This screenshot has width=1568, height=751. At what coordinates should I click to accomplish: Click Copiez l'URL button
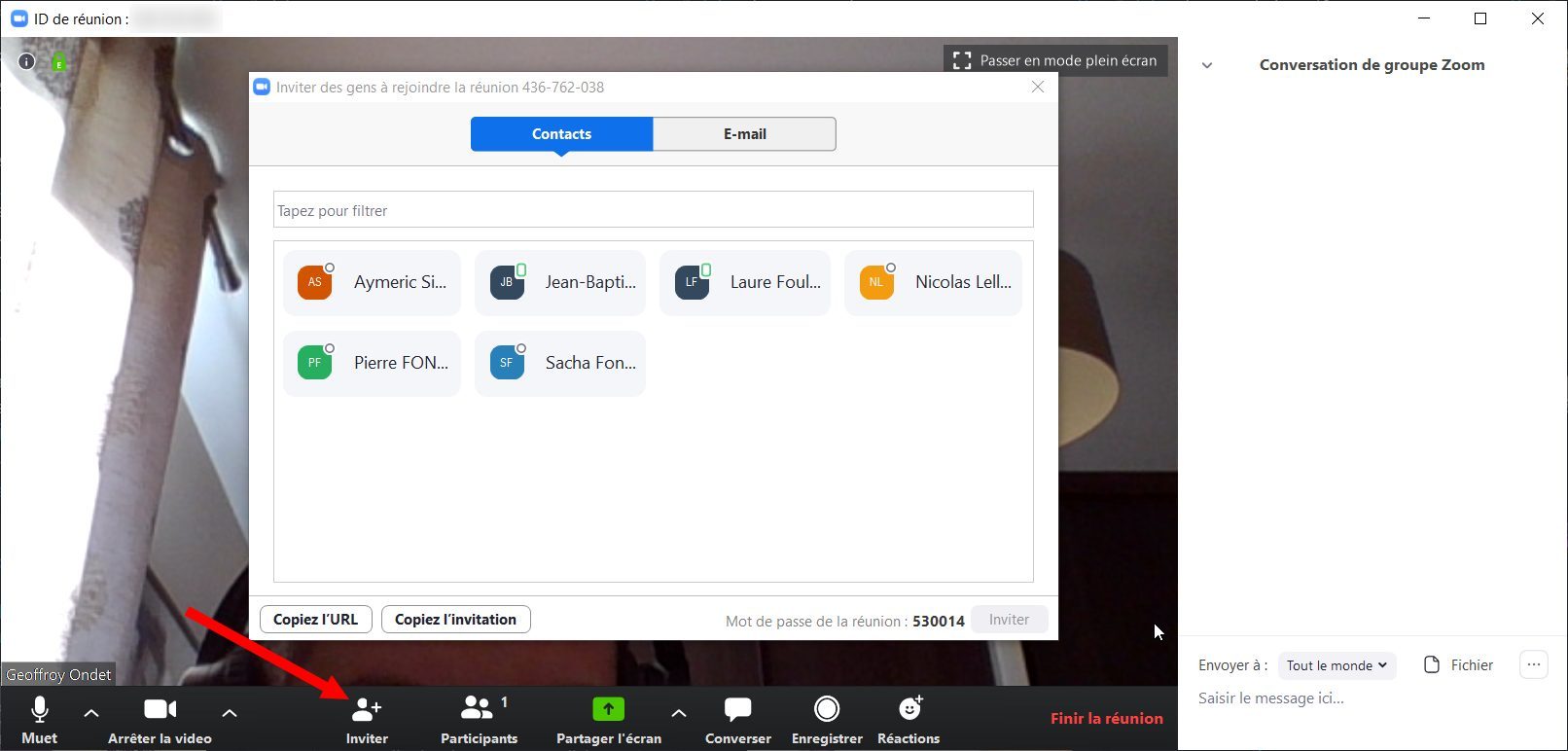(316, 620)
